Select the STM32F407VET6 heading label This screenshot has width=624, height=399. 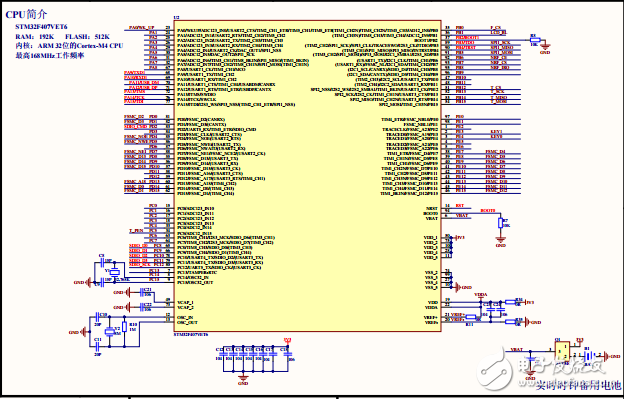coord(41,27)
